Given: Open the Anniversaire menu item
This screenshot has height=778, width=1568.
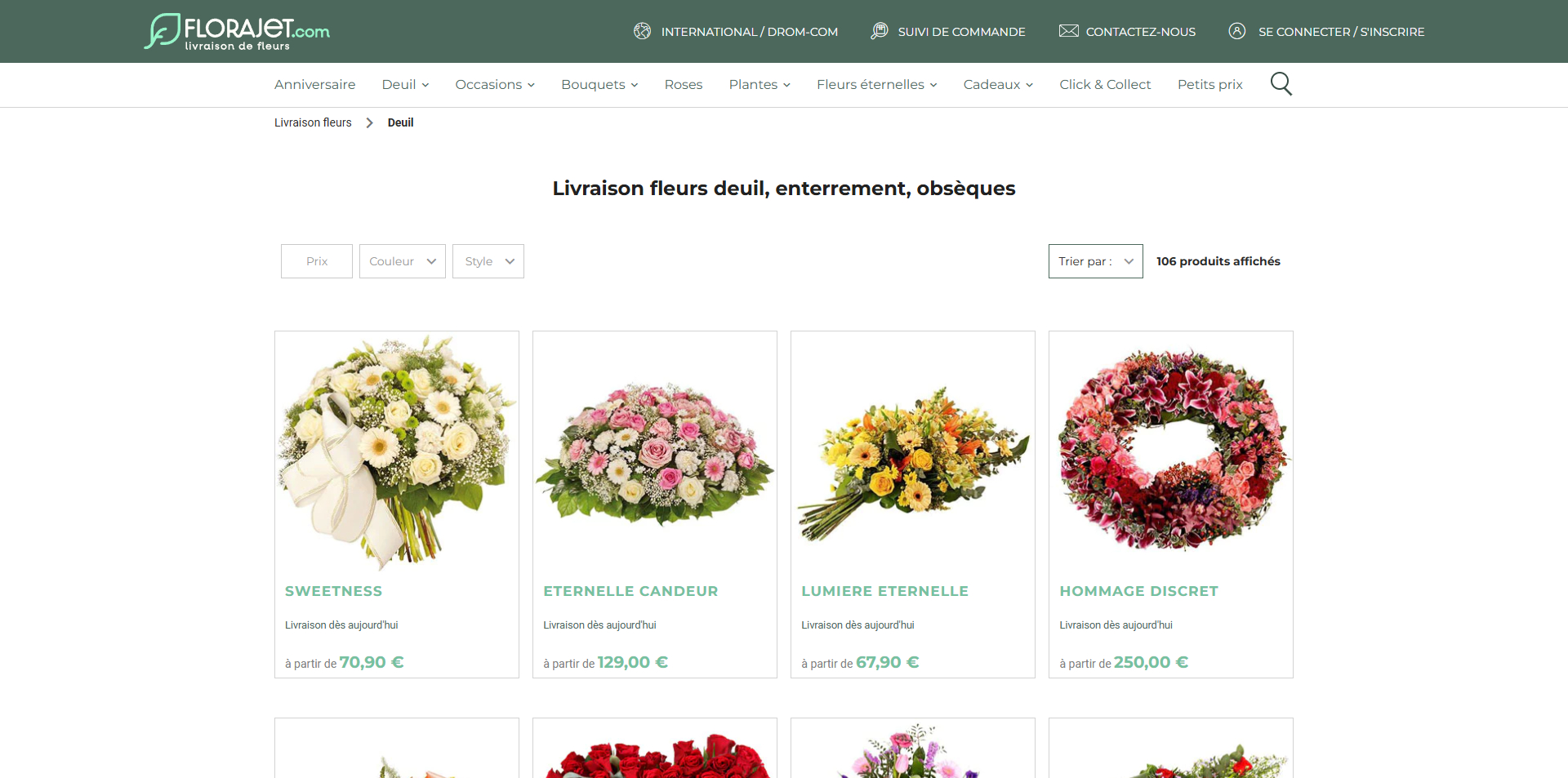Looking at the screenshot, I should [315, 84].
